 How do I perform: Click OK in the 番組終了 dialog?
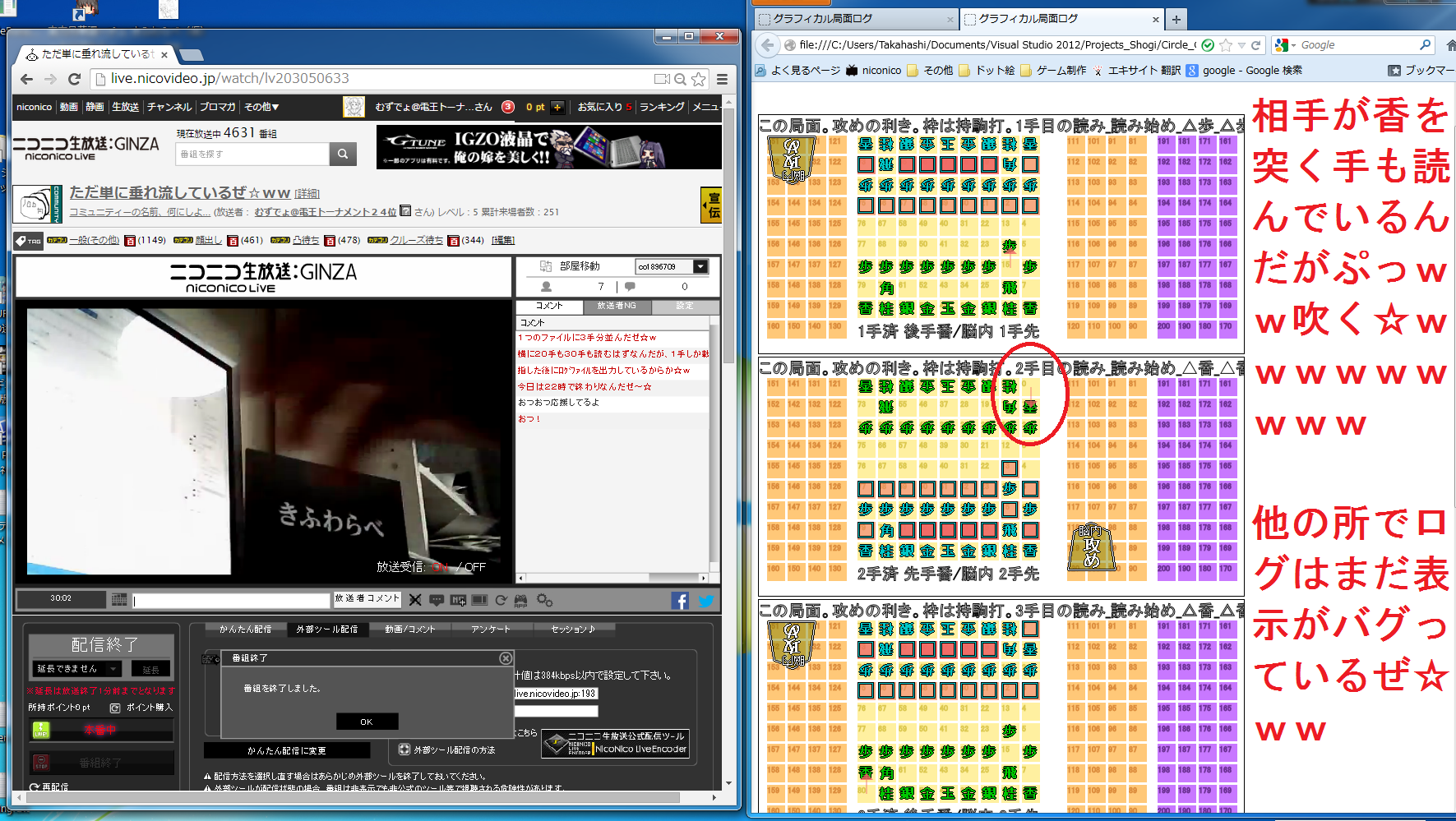coord(367,722)
